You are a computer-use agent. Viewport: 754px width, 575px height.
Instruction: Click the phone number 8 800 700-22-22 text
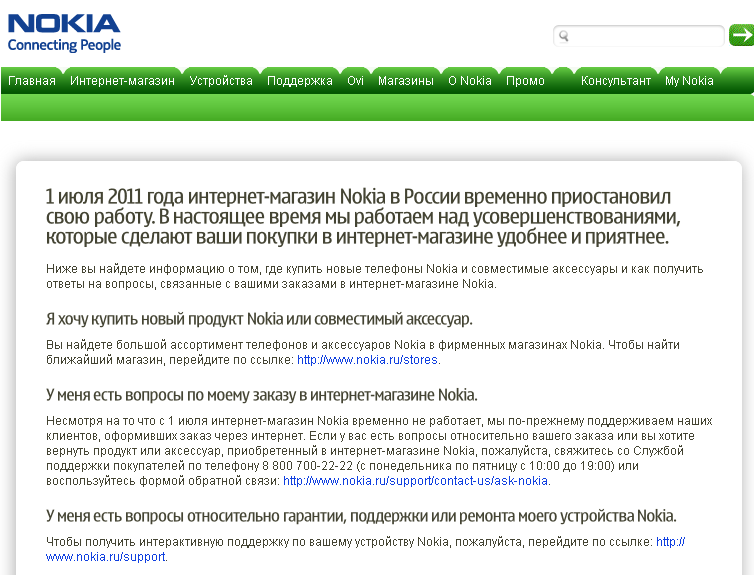pyautogui.click(x=307, y=466)
